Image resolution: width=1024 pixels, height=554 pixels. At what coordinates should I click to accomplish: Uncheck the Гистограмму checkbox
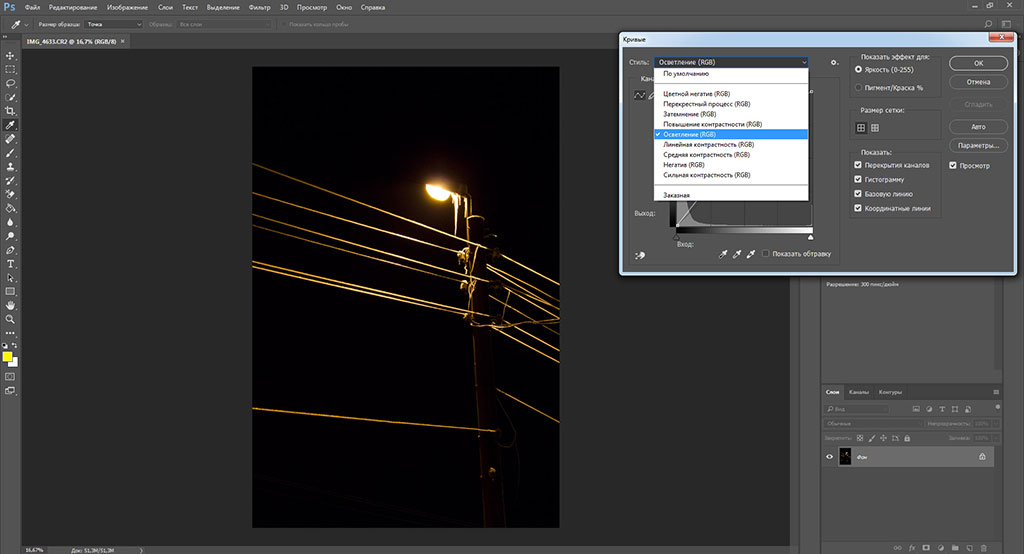click(x=858, y=180)
